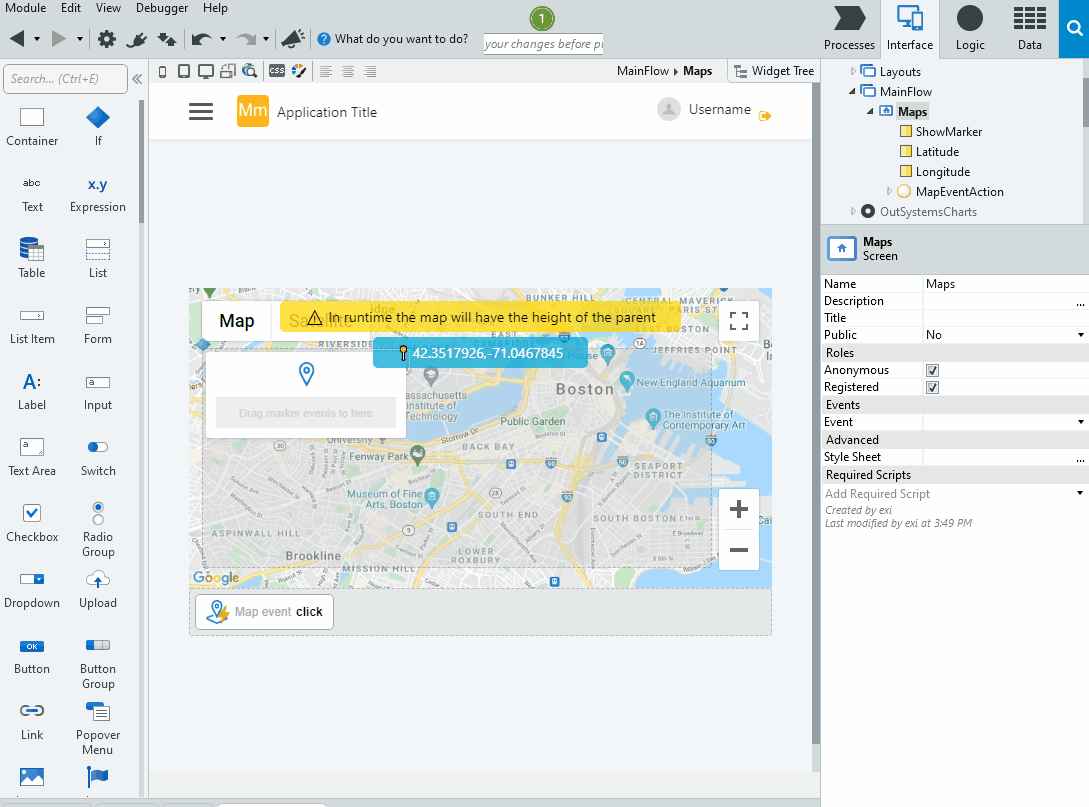Switch to the Data tab
The height and width of the screenshot is (807, 1089).
pyautogui.click(x=1029, y=28)
